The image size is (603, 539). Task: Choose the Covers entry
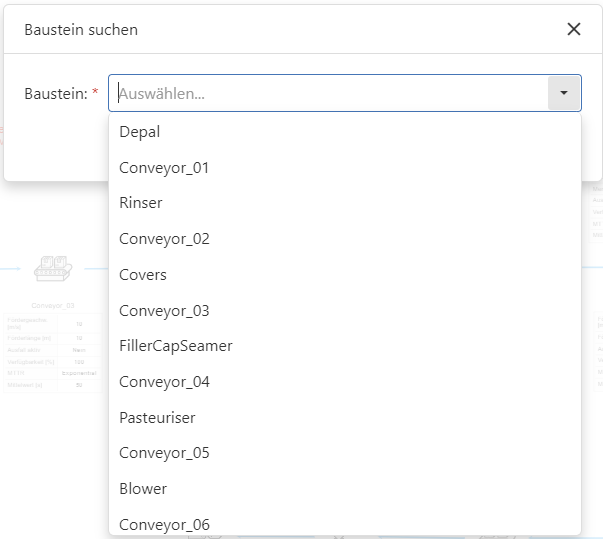pyautogui.click(x=143, y=275)
